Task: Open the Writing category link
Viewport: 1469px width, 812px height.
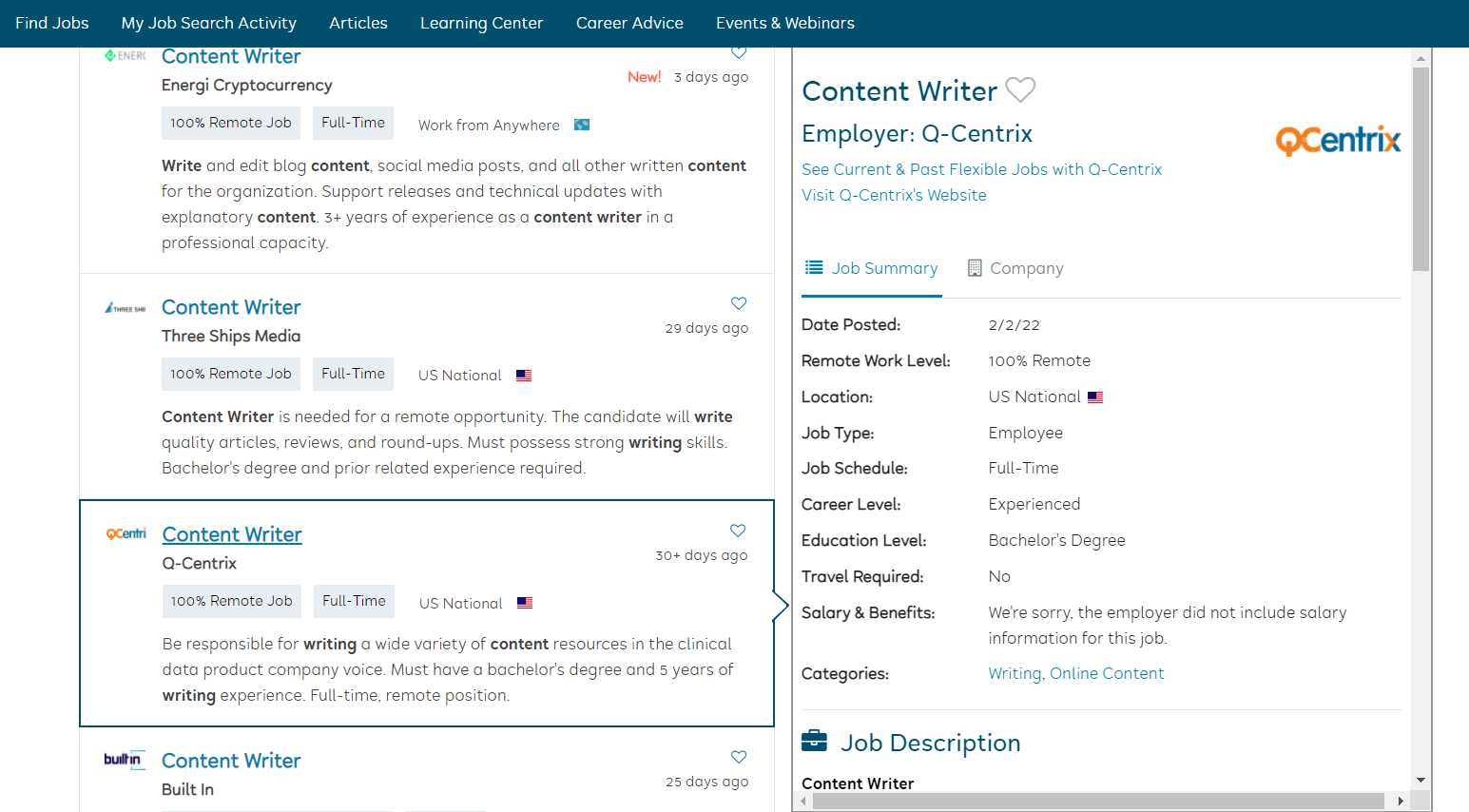Action: 1015,673
